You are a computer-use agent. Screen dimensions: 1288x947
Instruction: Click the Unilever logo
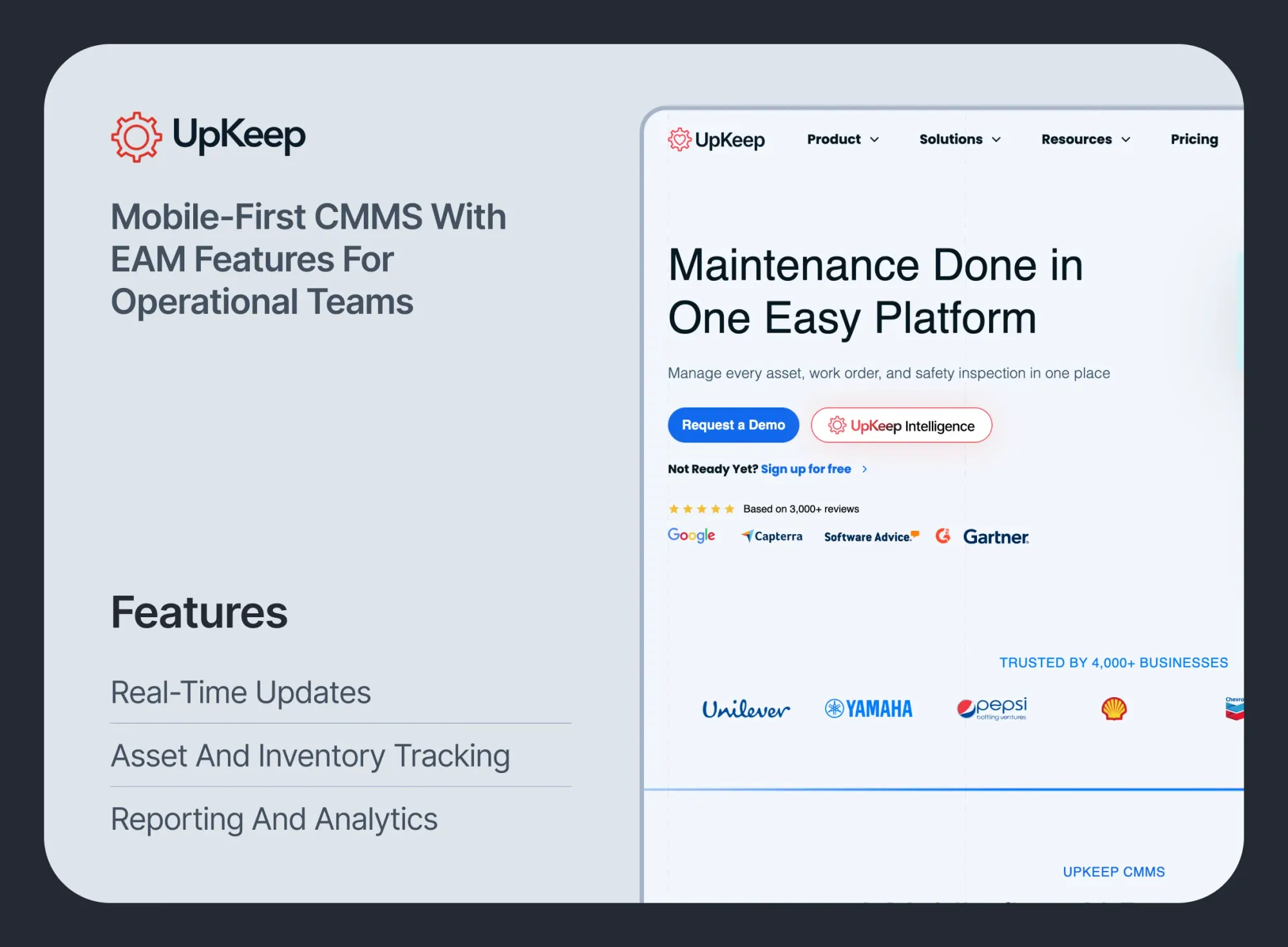point(746,709)
